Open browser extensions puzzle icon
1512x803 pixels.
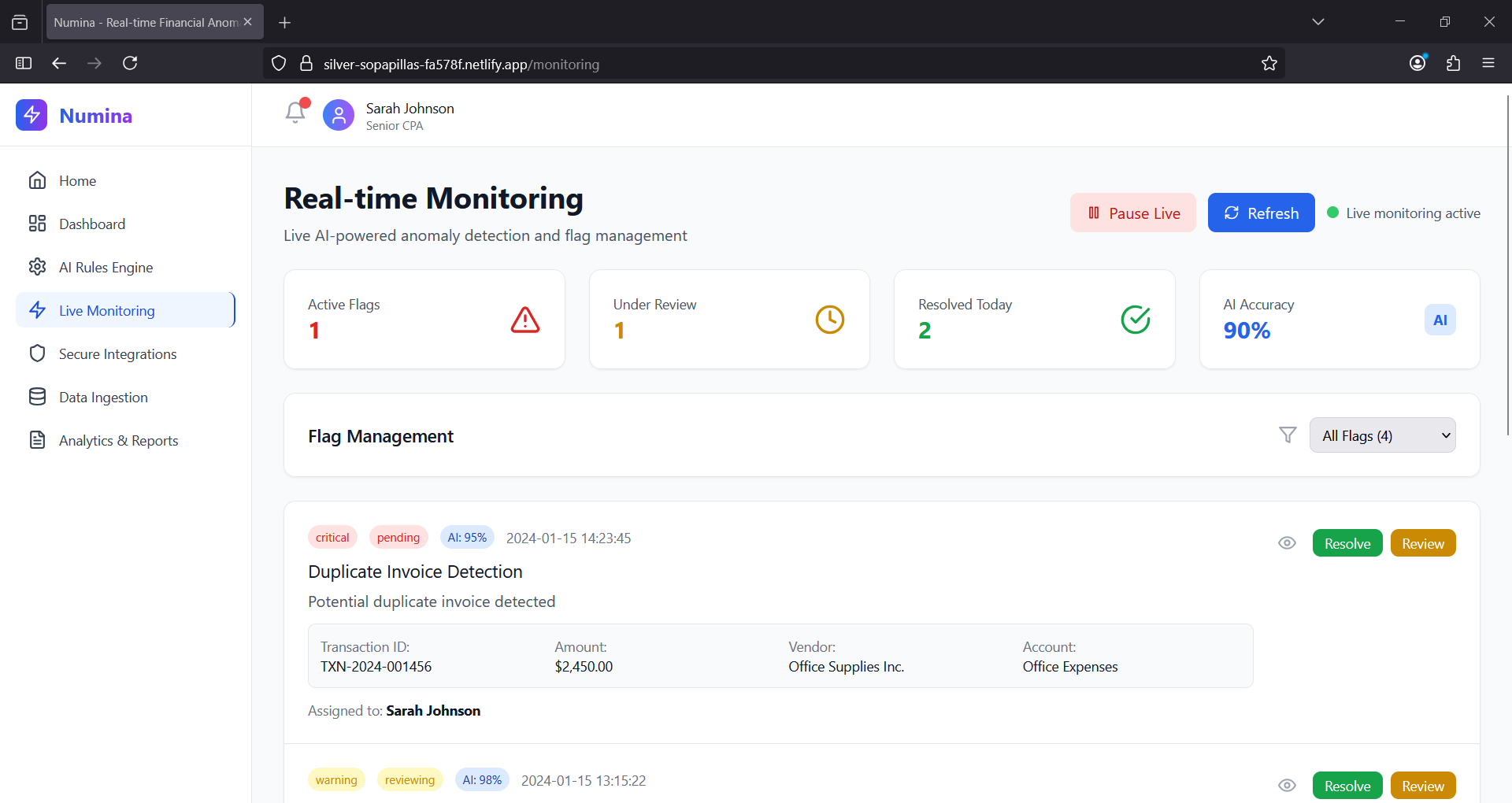pyautogui.click(x=1454, y=63)
